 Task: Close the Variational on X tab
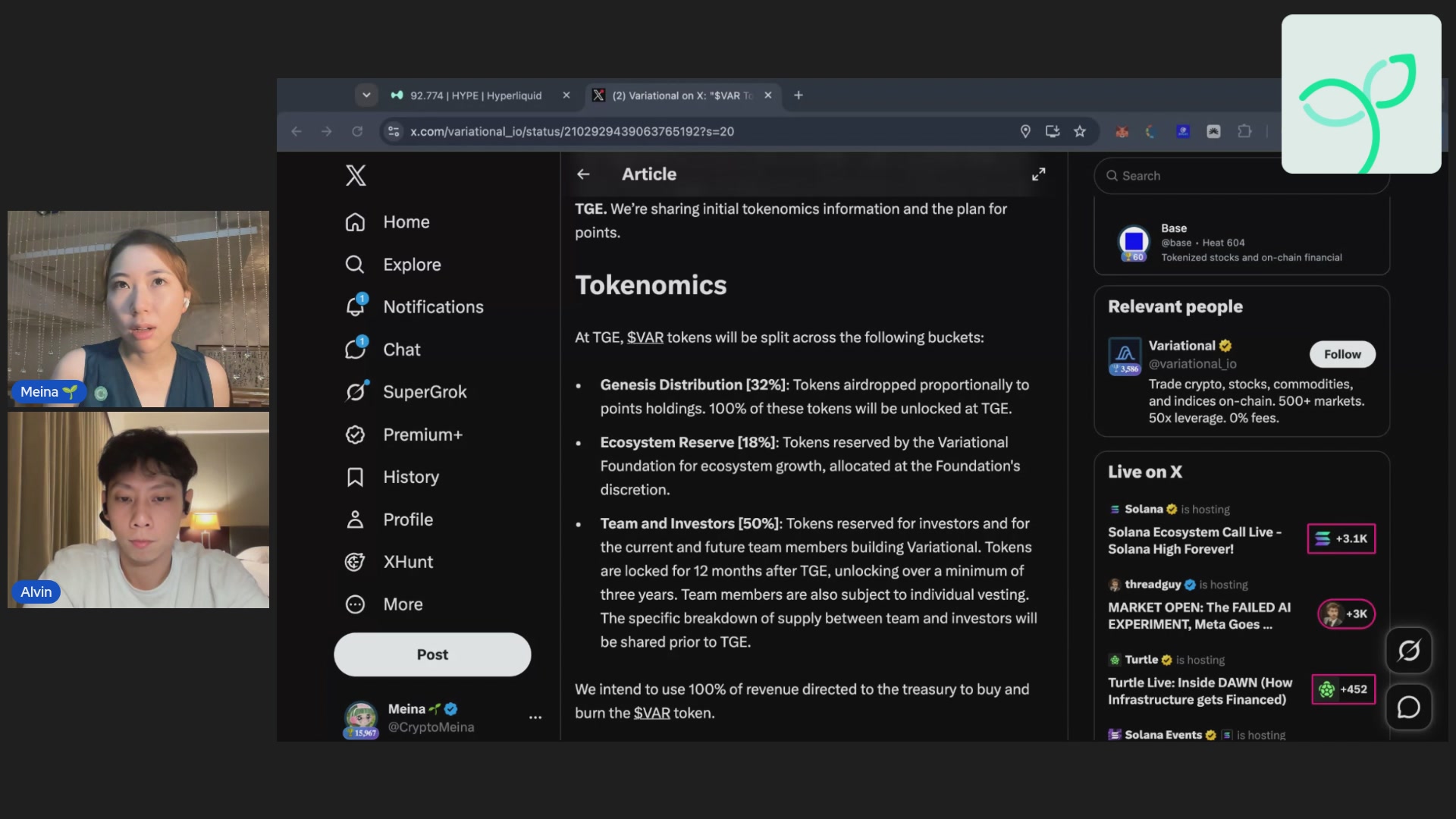(768, 96)
